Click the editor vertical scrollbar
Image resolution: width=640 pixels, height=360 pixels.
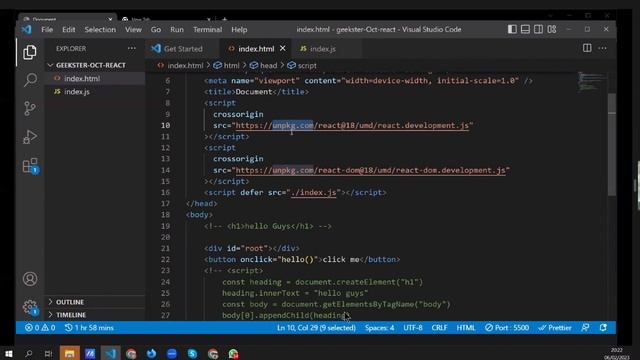611,144
